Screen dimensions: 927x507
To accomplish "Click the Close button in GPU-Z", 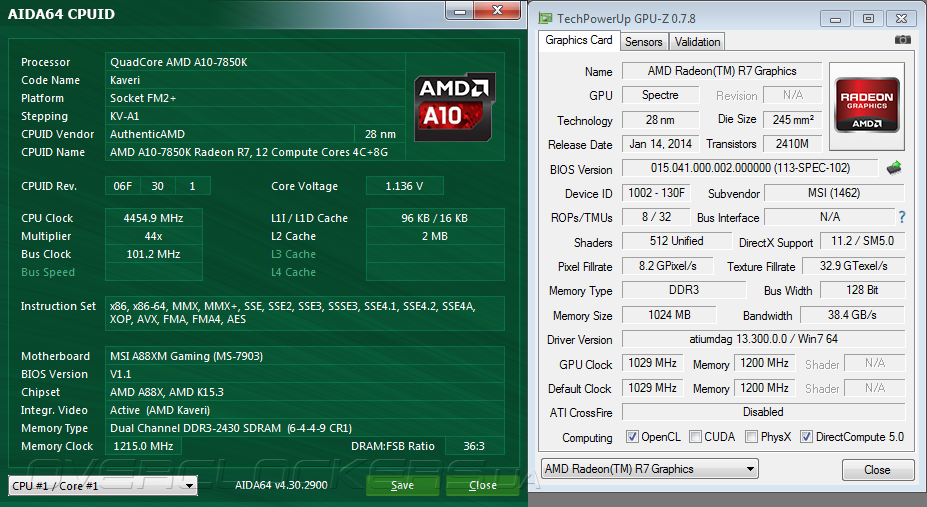I will point(877,470).
